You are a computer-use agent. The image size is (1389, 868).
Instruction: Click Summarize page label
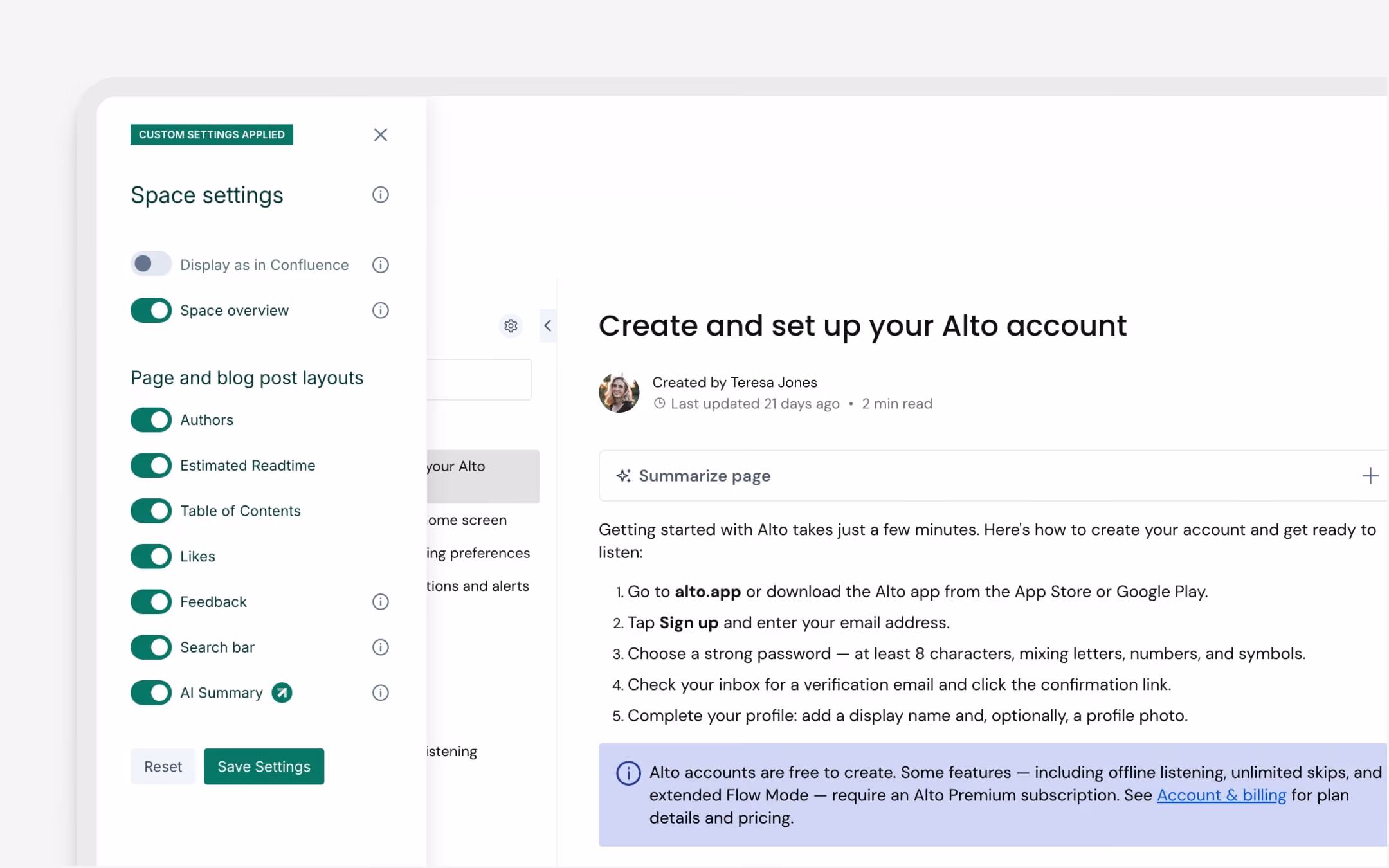pyautogui.click(x=705, y=476)
